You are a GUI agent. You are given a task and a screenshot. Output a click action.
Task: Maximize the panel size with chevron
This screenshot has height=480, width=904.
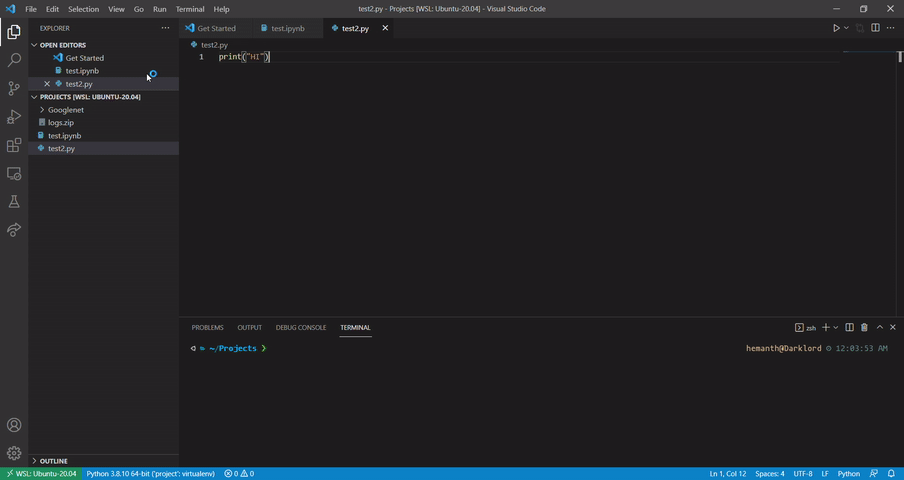pos(880,327)
